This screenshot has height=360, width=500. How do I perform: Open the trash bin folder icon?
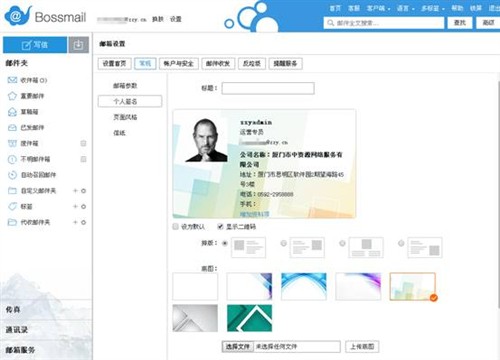[x=12, y=143]
